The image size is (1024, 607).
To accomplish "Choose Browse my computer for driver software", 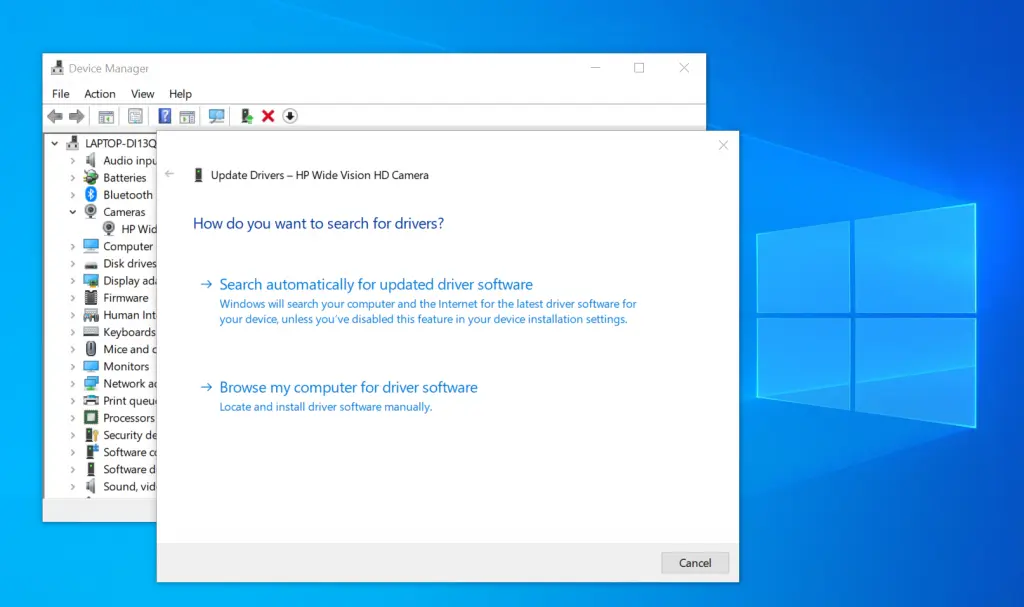I will 348,388.
